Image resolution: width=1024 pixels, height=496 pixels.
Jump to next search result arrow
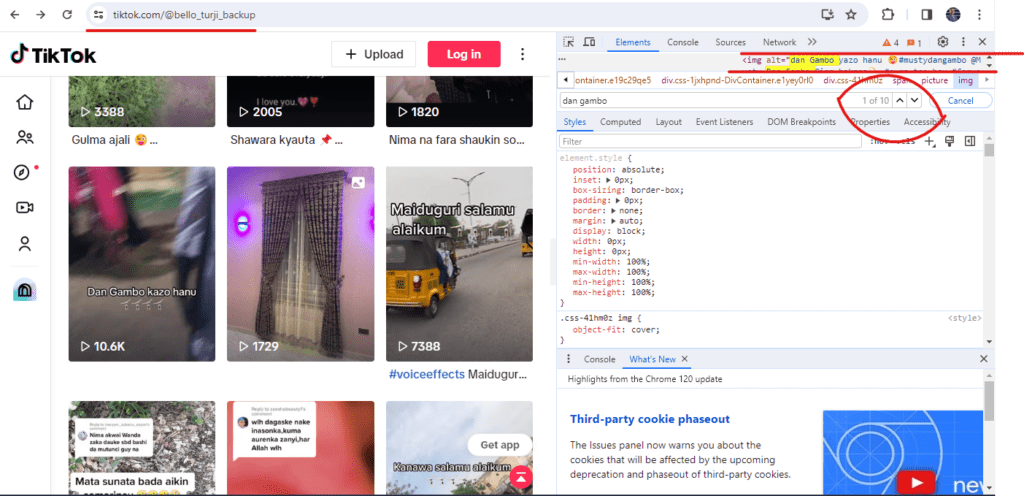click(914, 101)
